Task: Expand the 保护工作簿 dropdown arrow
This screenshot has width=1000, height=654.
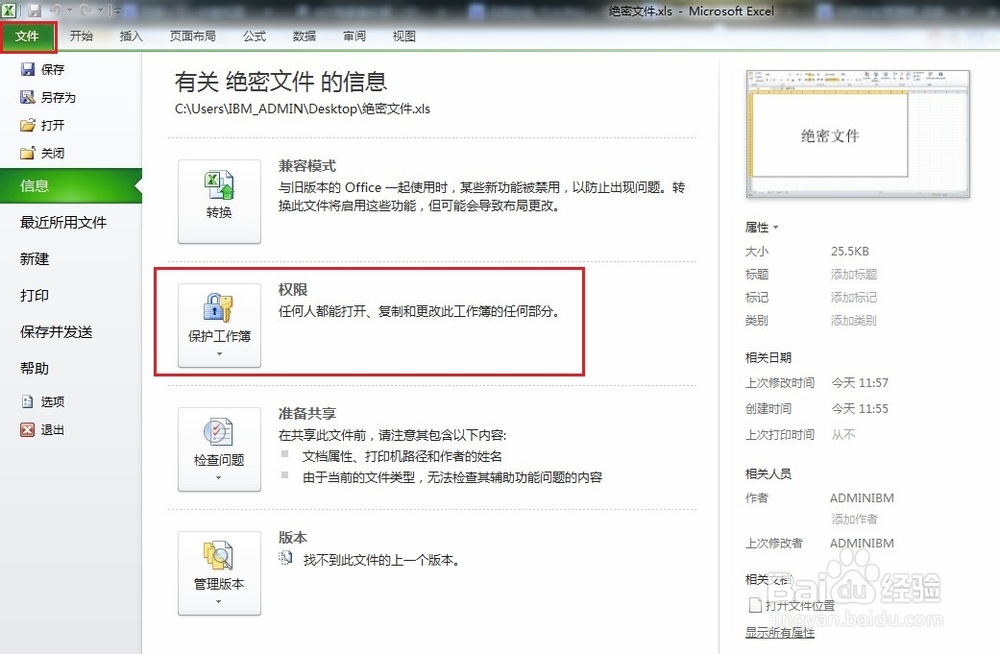Action: pyautogui.click(x=219, y=353)
